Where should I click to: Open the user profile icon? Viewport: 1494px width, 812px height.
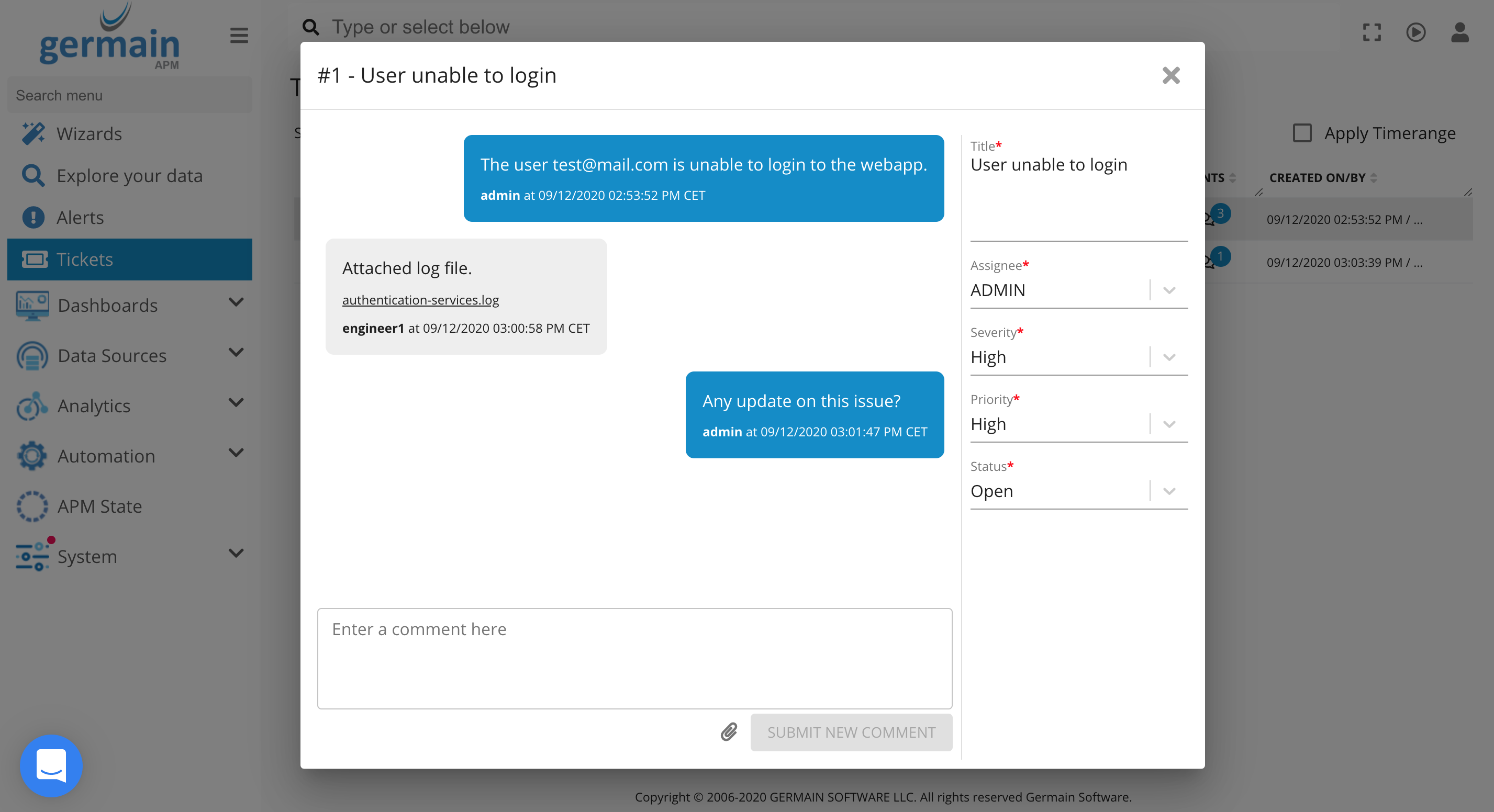1459,32
